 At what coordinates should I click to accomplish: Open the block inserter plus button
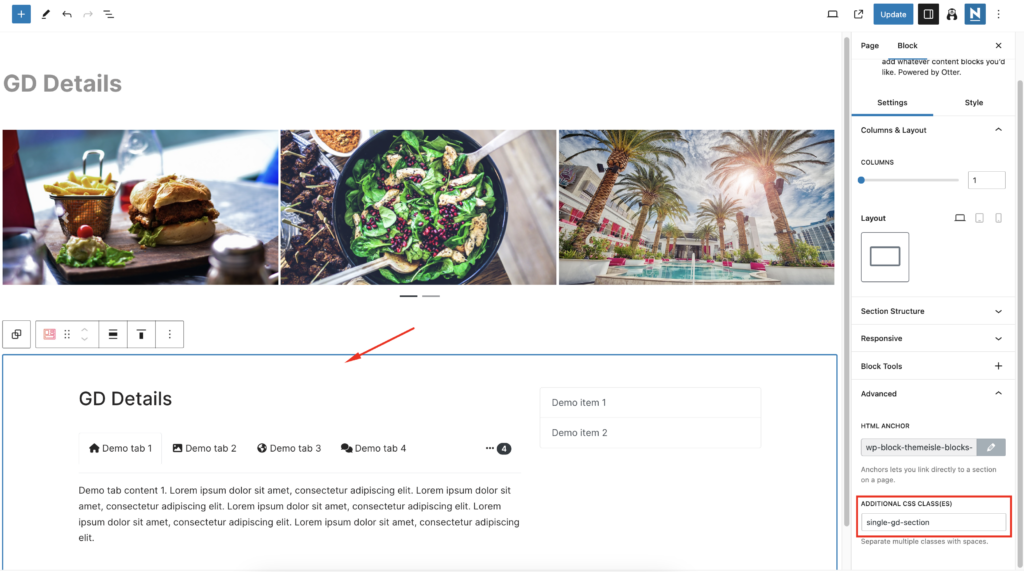click(21, 14)
